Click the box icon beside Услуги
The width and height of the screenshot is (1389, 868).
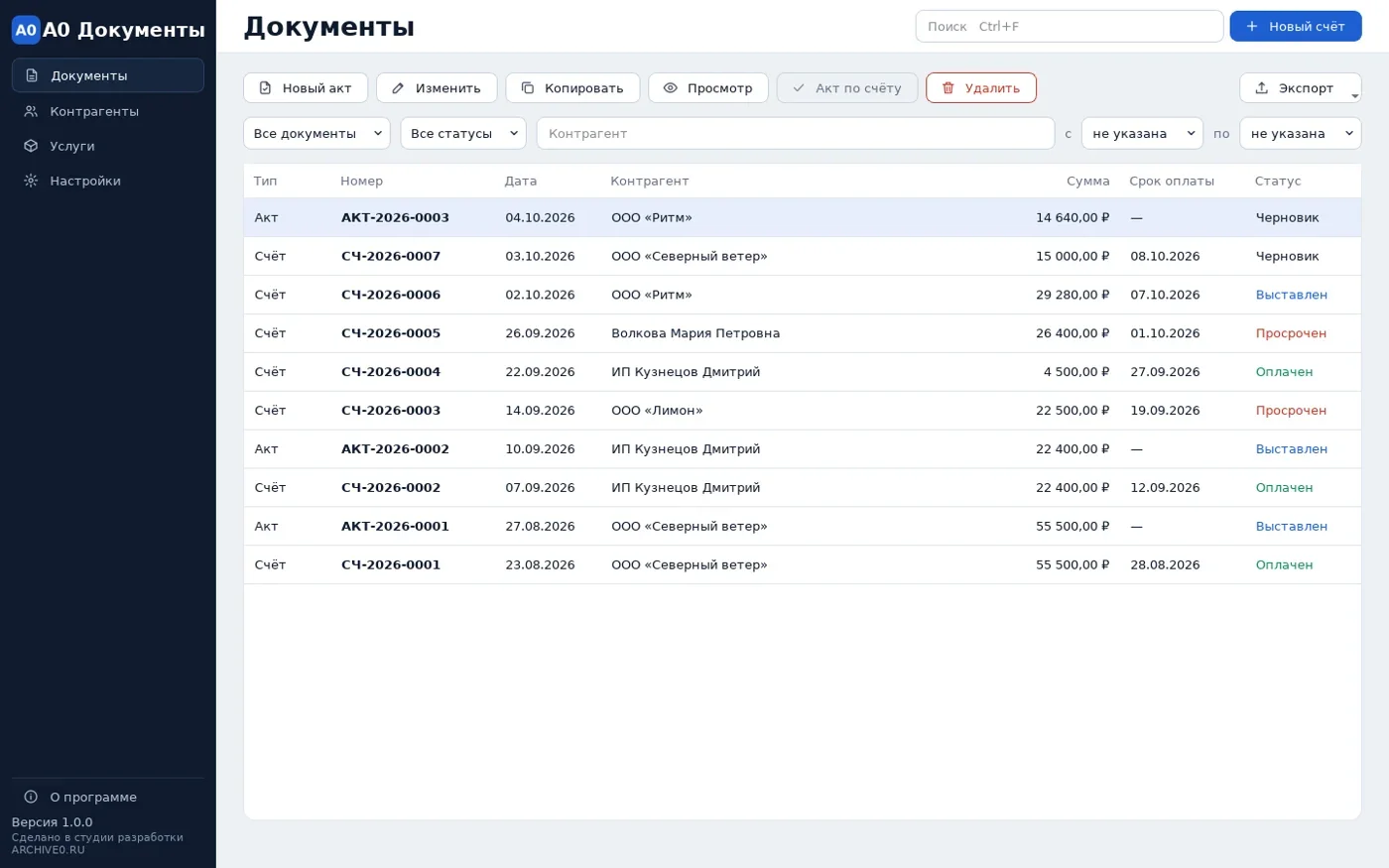pos(31,146)
